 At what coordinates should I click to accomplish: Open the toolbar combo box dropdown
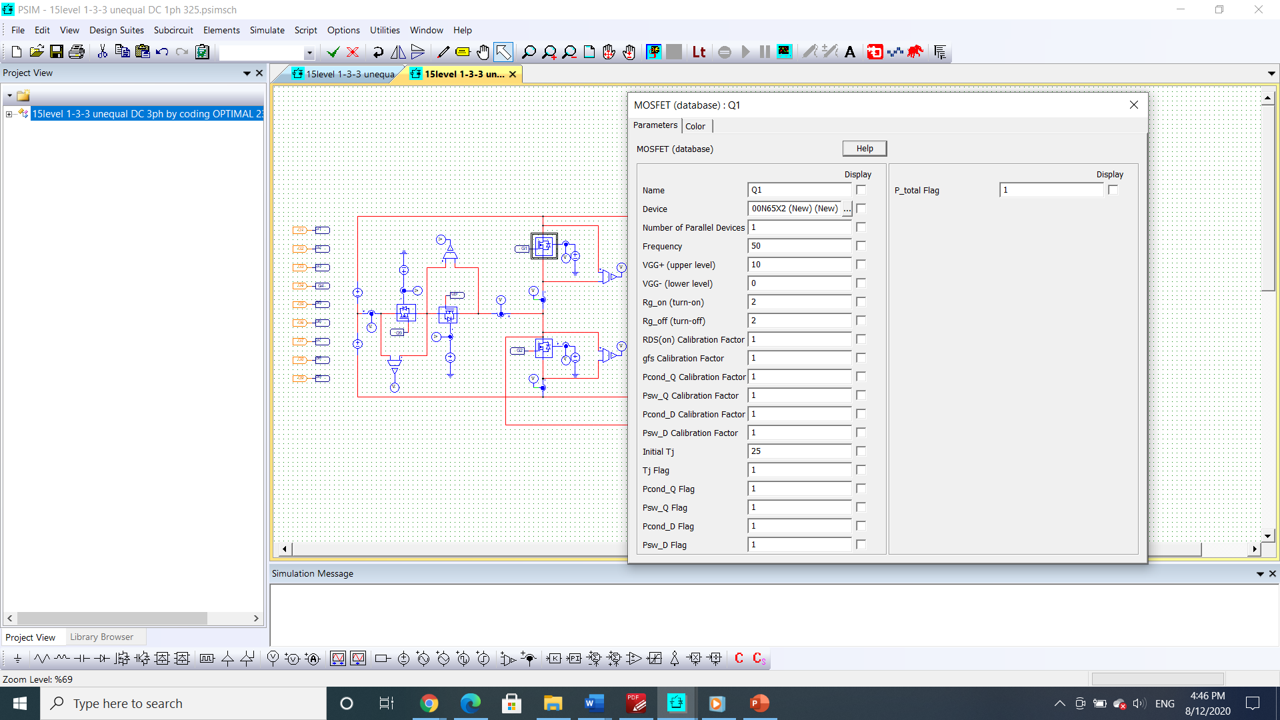309,52
